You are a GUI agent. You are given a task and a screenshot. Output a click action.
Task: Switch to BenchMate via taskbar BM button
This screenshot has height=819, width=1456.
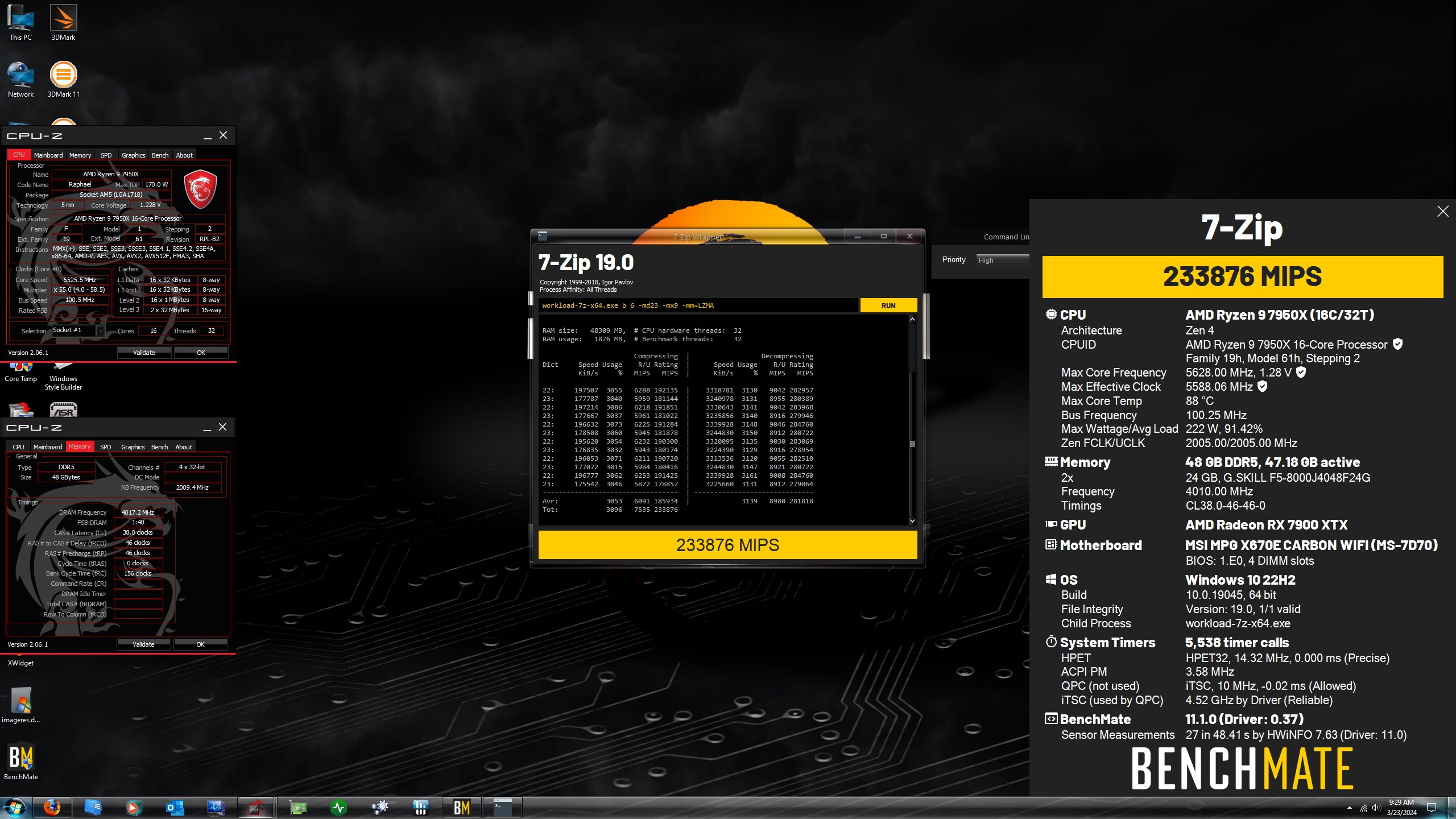[462, 808]
